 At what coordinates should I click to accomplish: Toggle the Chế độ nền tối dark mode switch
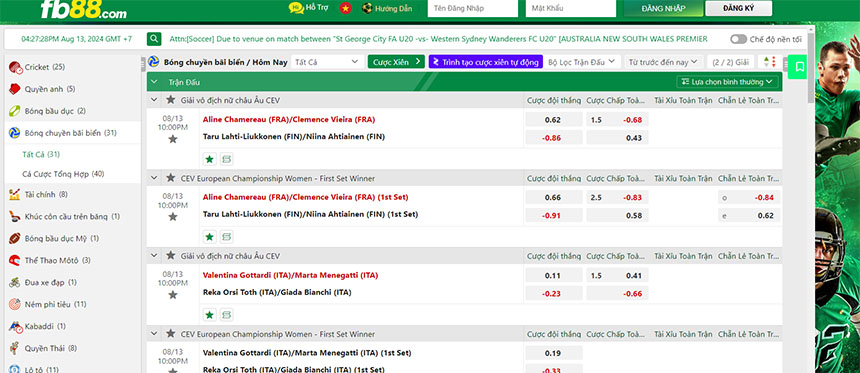click(x=738, y=39)
